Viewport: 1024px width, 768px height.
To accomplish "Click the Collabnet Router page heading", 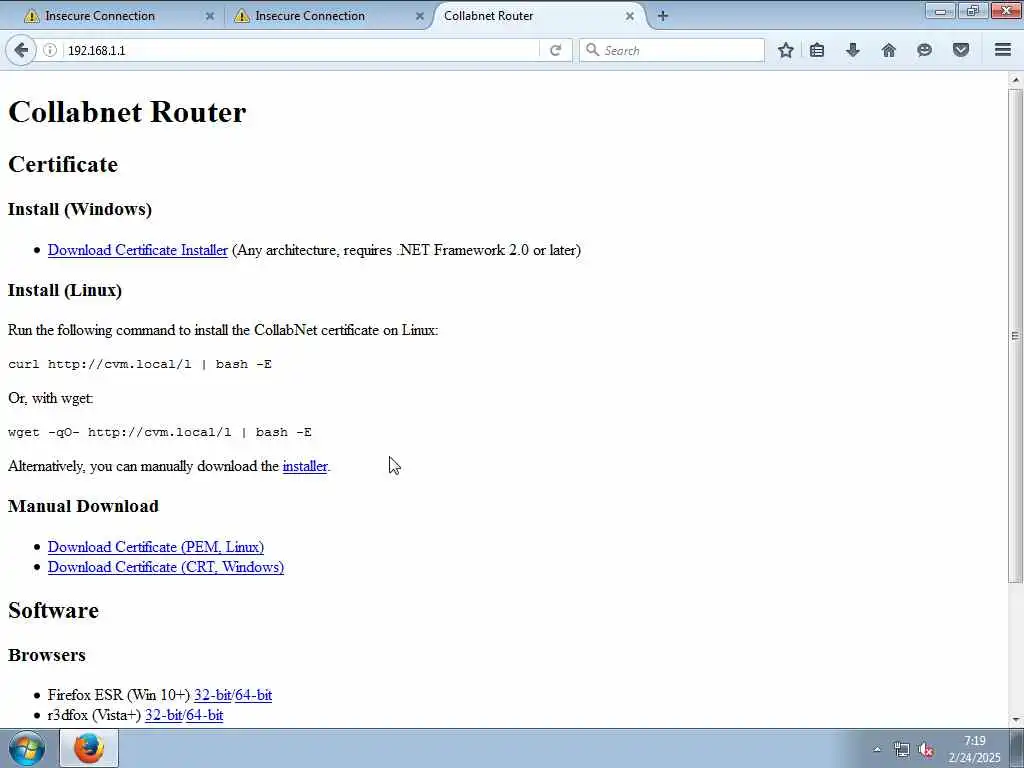I will pos(127,112).
